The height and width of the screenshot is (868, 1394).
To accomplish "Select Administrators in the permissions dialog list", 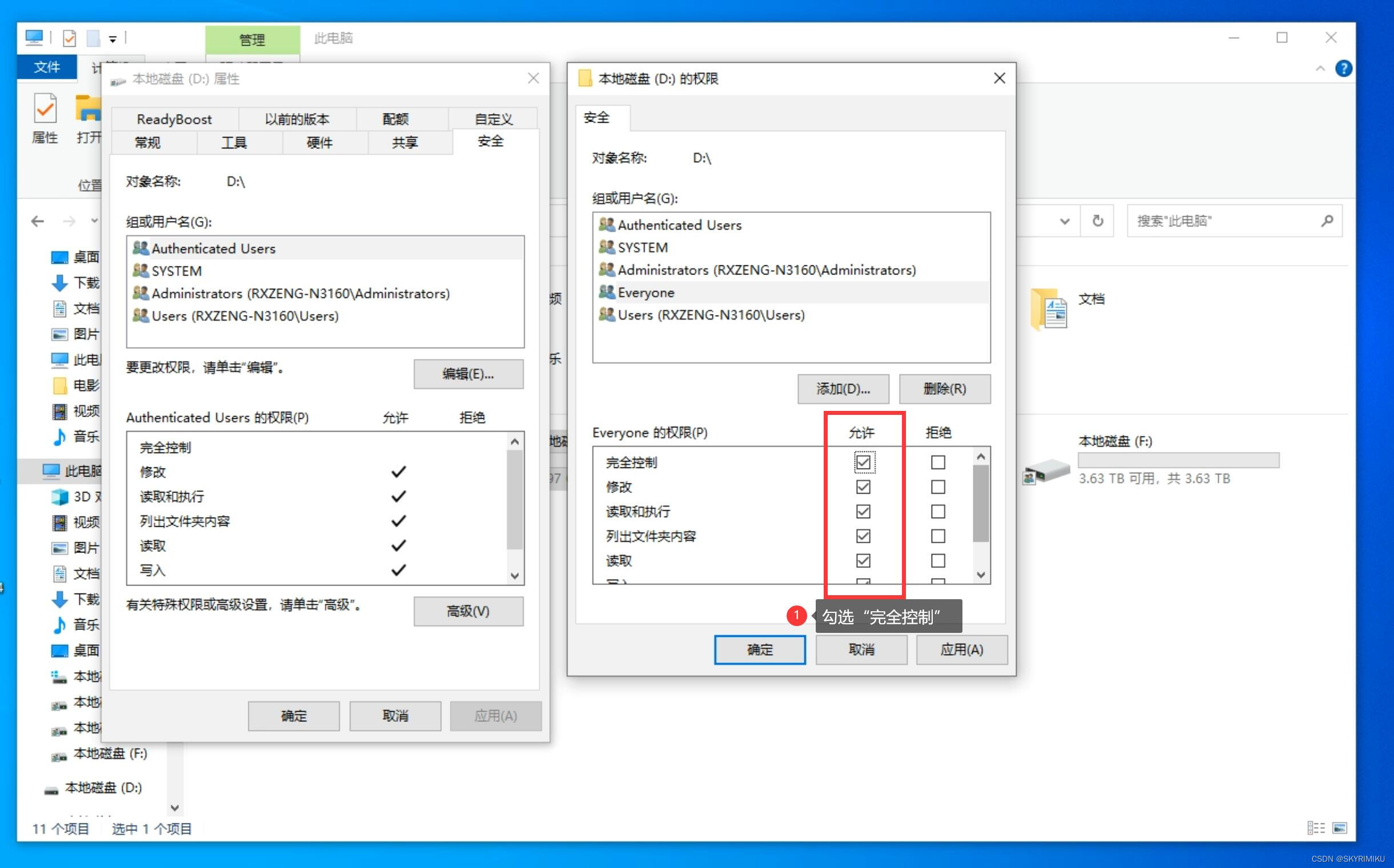I will click(x=791, y=270).
